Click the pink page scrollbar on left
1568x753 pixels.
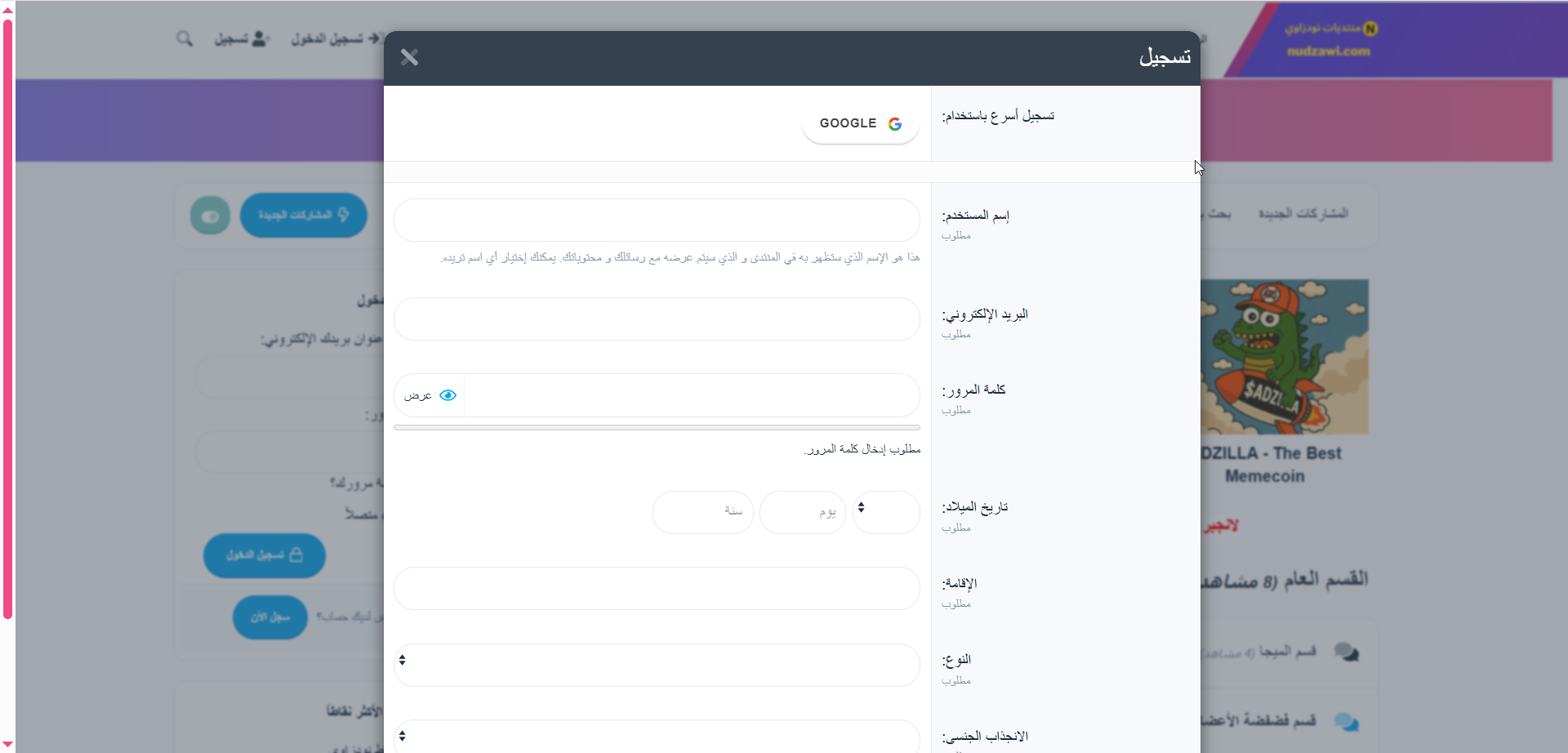(7, 319)
